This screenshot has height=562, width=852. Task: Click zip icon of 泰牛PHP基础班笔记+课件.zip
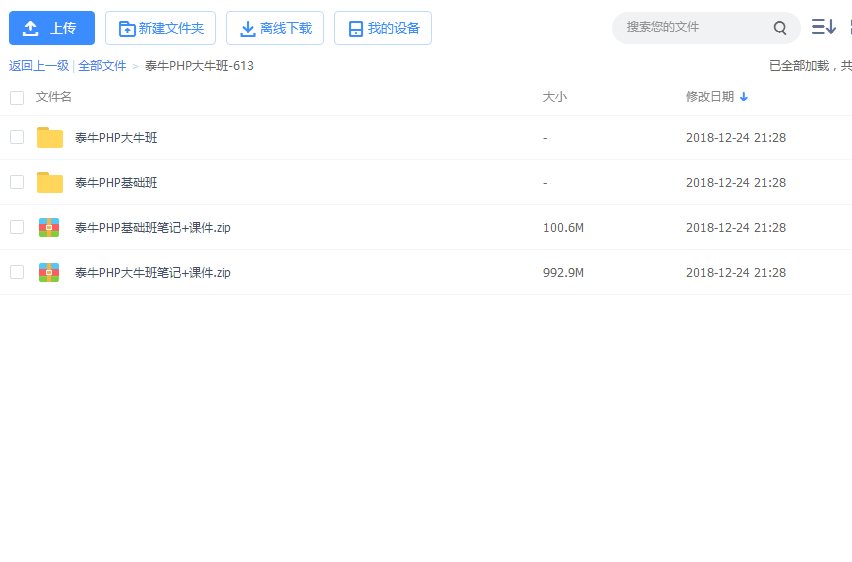click(49, 228)
